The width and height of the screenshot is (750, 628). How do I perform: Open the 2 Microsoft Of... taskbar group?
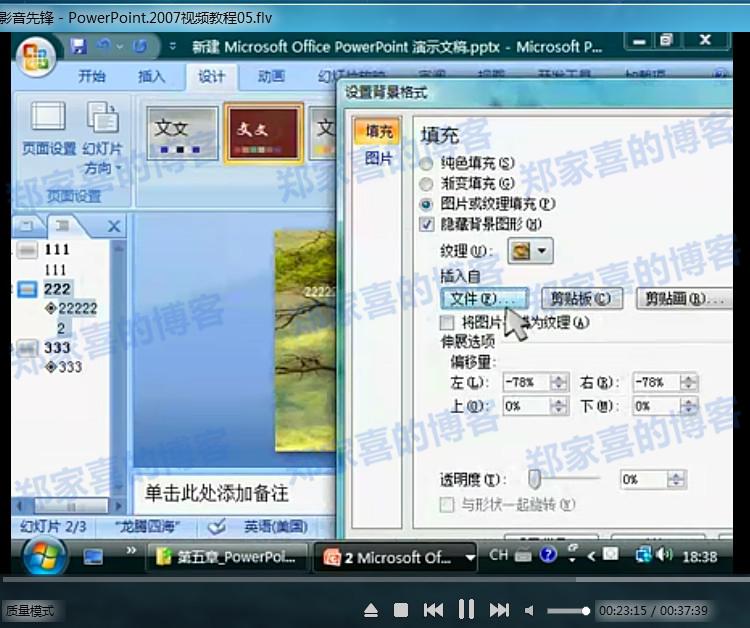coord(395,557)
